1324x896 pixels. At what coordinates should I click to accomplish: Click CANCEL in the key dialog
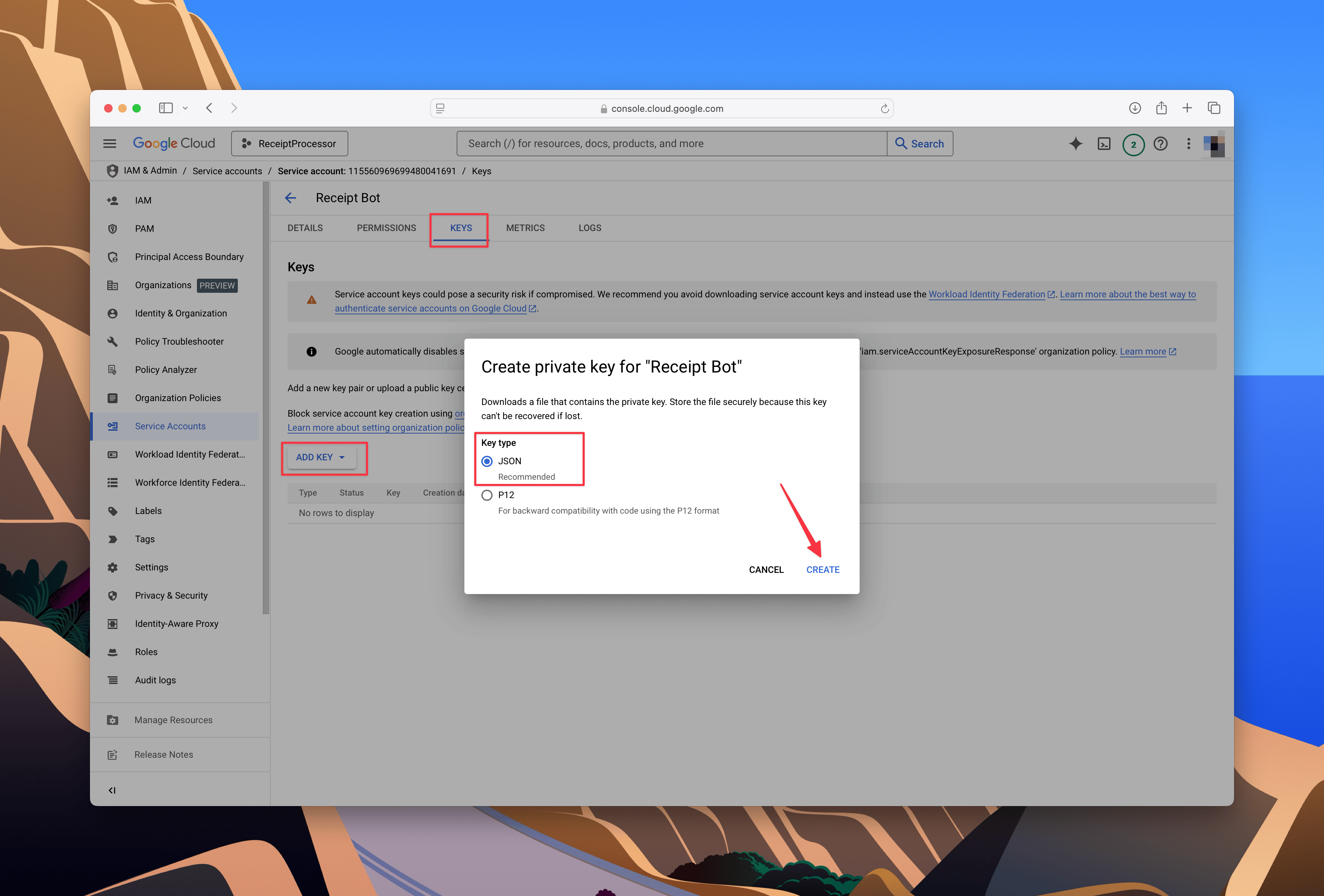point(766,570)
